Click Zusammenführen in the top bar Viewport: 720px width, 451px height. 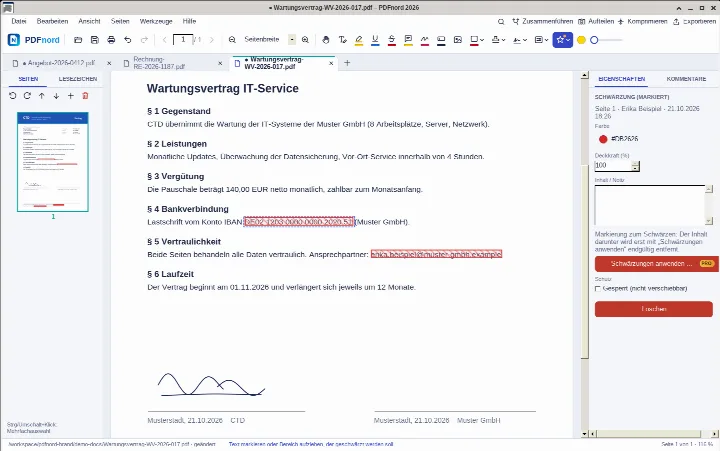[x=542, y=22]
